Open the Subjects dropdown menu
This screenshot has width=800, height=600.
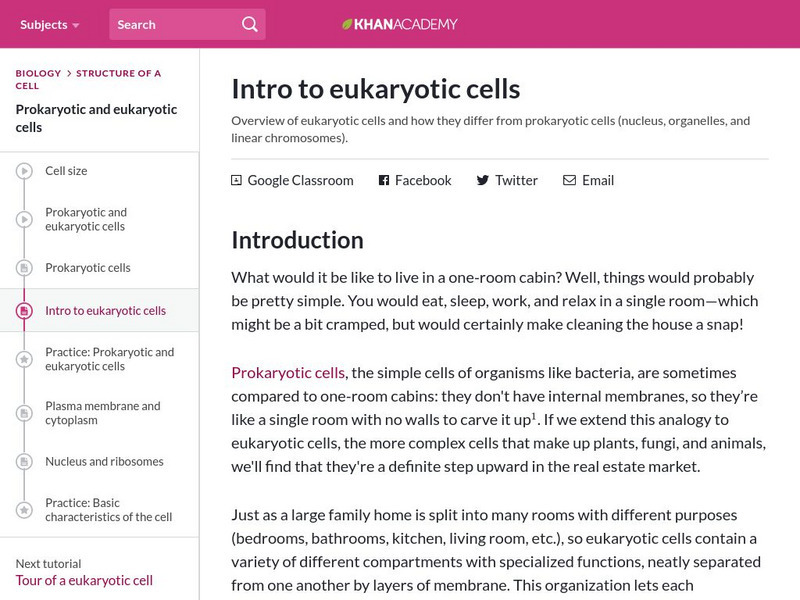coord(50,24)
